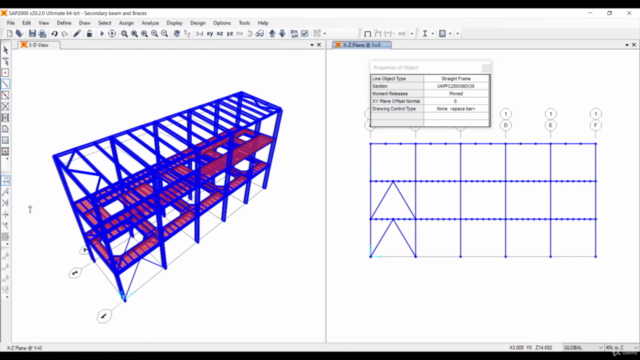Open the Draw menu

[x=84, y=23]
